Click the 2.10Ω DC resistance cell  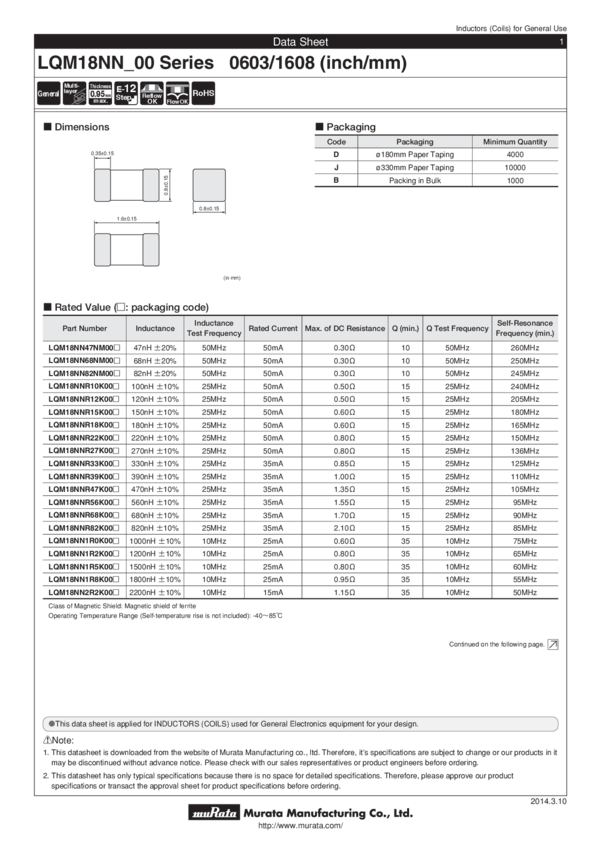click(345, 528)
